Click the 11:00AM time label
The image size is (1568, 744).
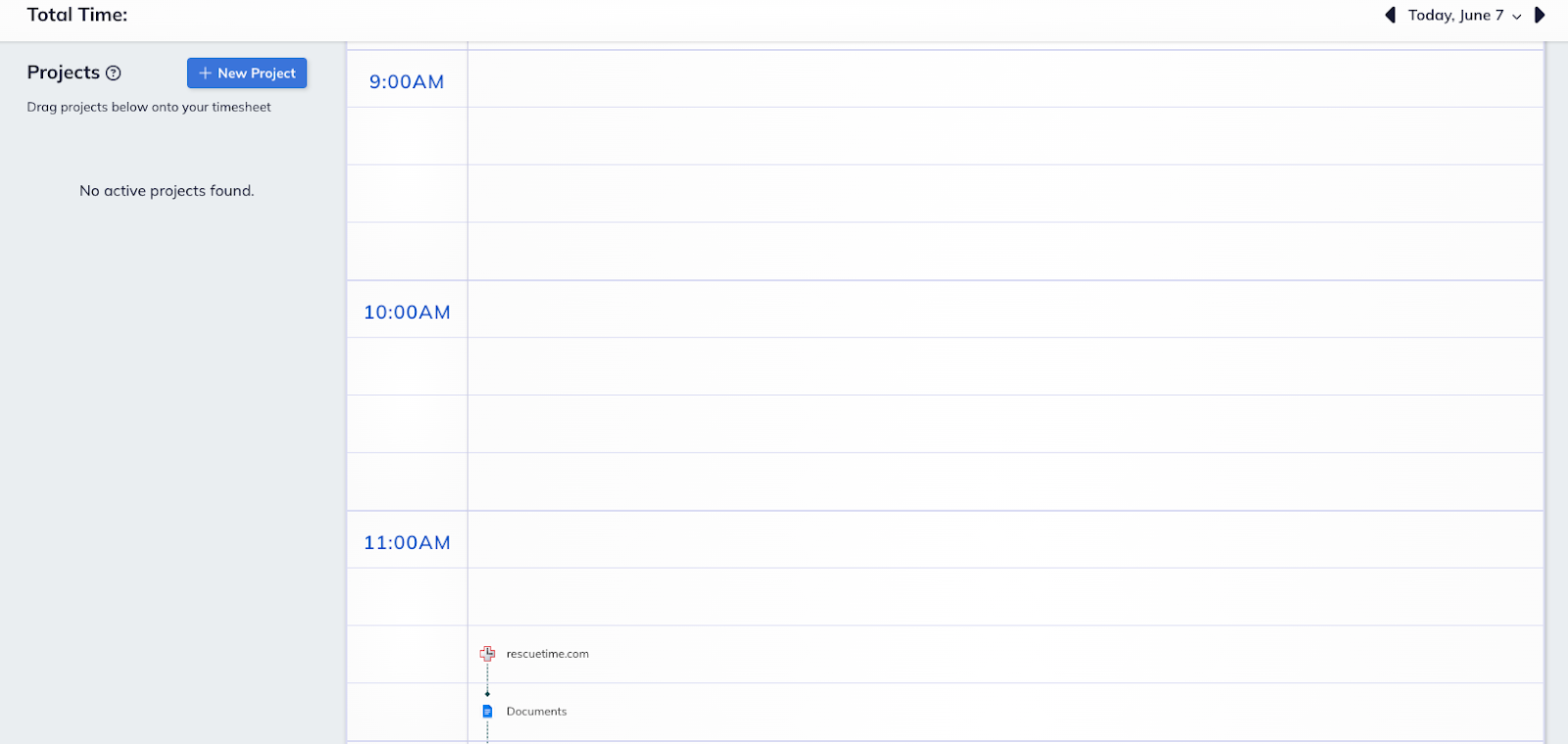[407, 542]
